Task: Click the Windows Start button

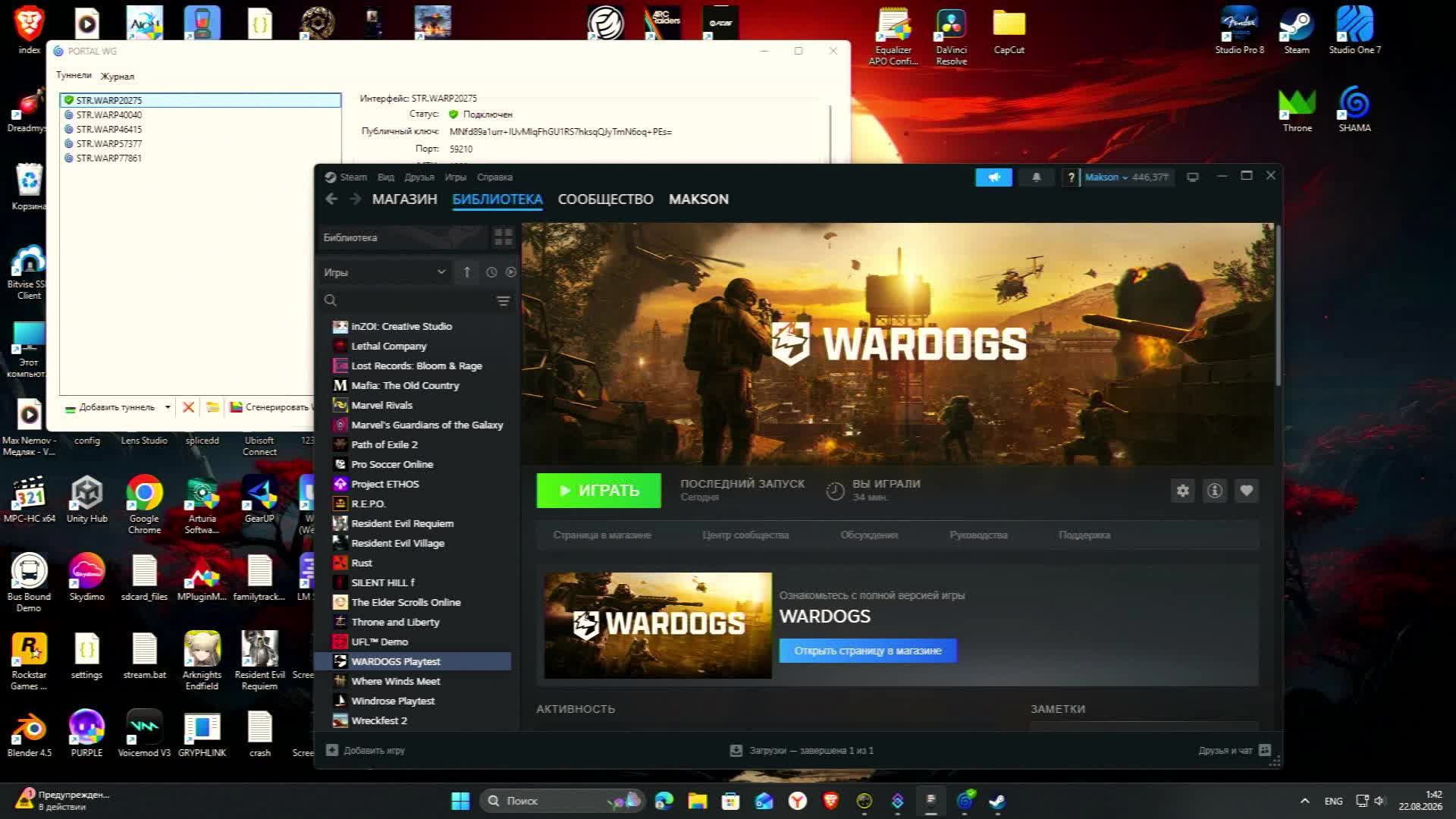Action: click(460, 801)
